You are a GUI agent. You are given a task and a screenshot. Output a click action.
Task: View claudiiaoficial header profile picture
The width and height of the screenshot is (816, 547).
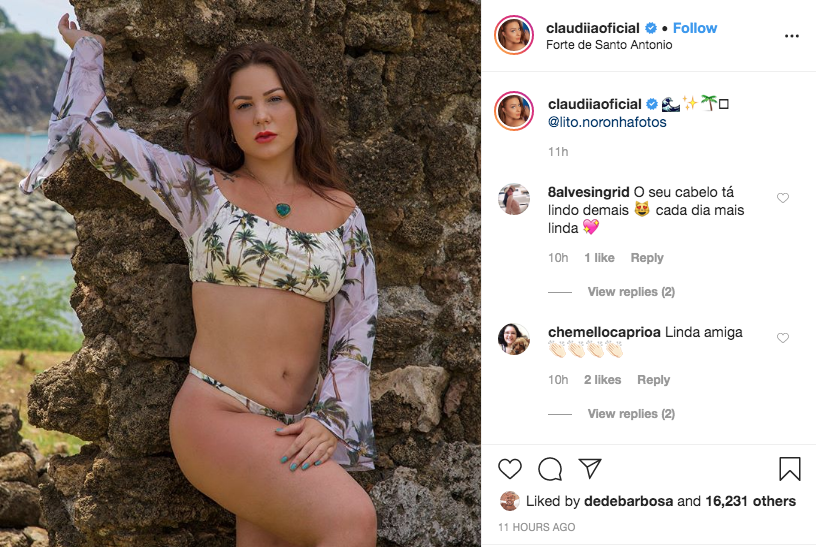(514, 35)
